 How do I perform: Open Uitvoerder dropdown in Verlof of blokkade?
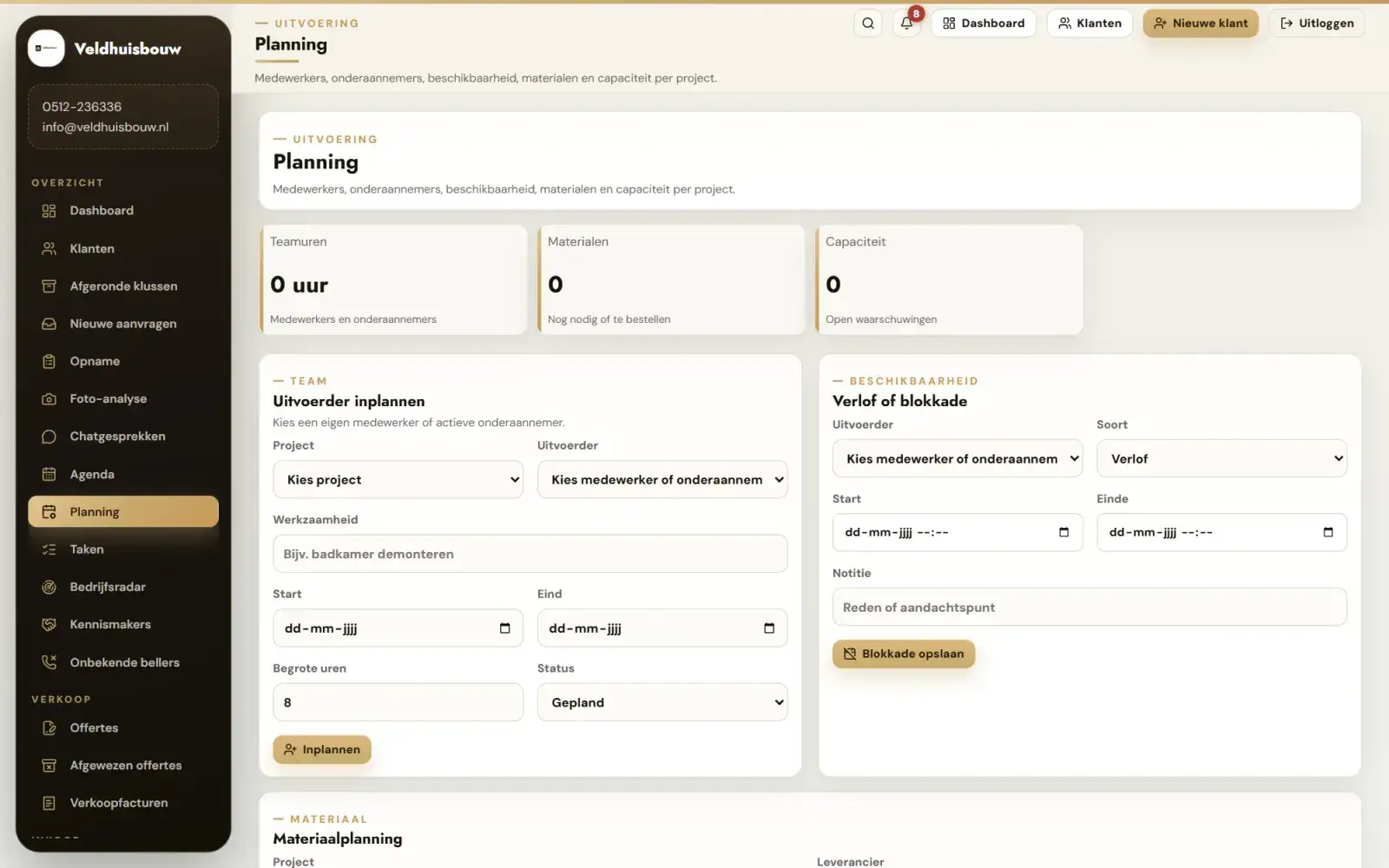[958, 458]
